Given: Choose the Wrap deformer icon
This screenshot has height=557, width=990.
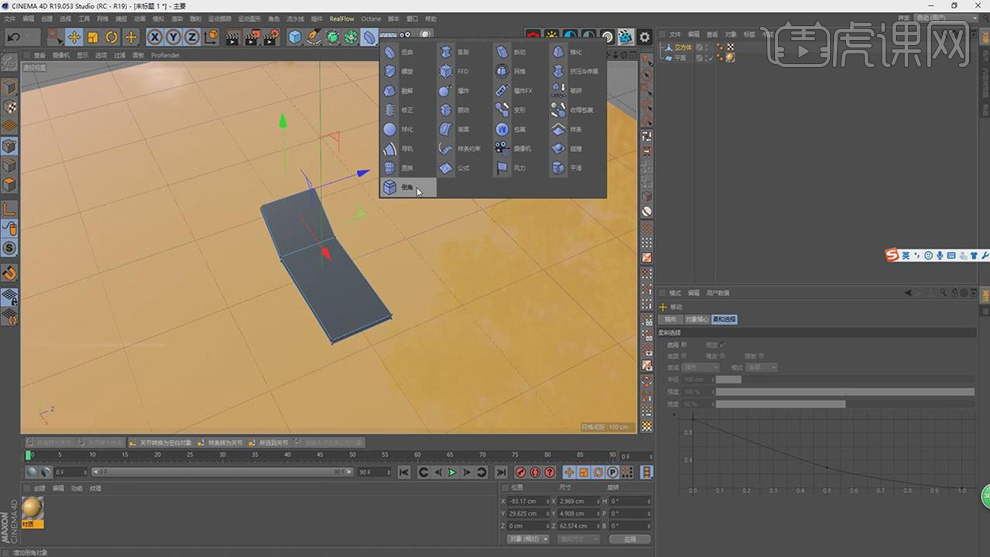Looking at the screenshot, I should click(x=502, y=129).
